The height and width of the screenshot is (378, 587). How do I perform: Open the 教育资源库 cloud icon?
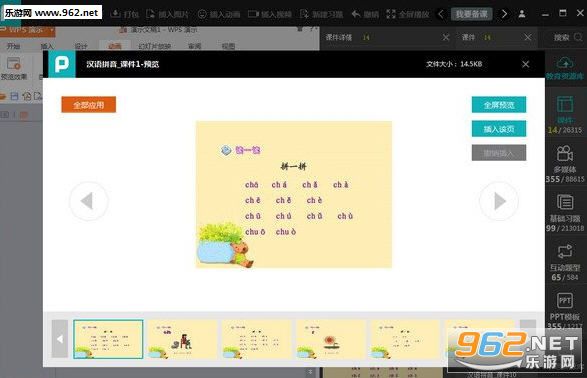(565, 63)
